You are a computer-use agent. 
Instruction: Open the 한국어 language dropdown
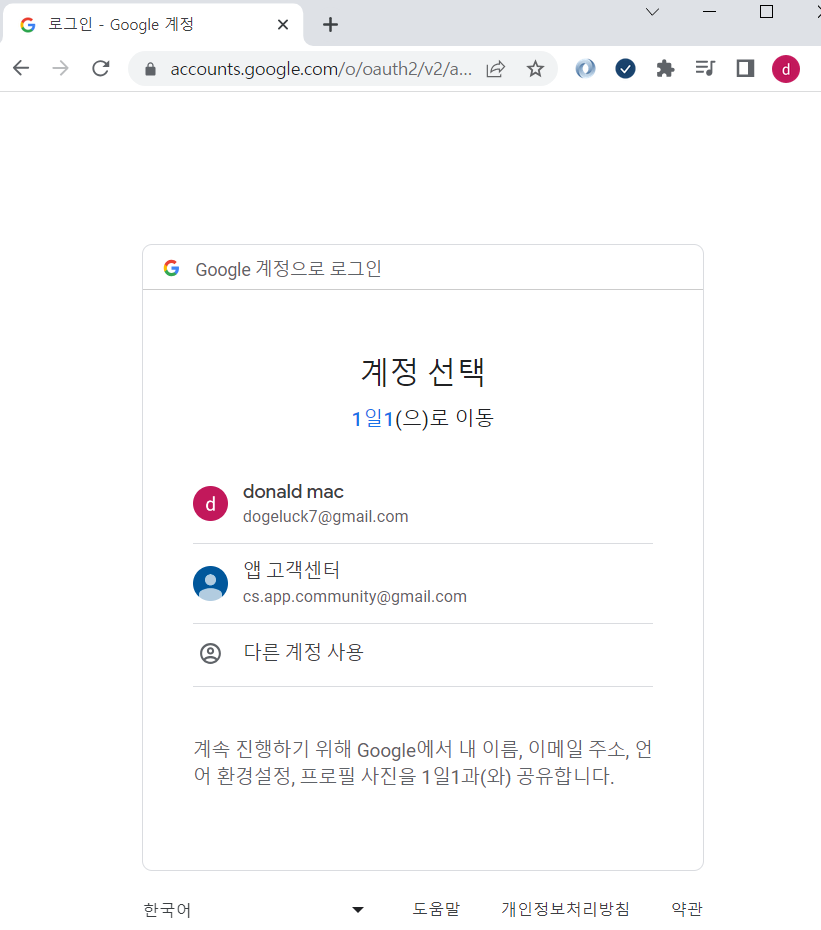pyautogui.click(x=254, y=909)
